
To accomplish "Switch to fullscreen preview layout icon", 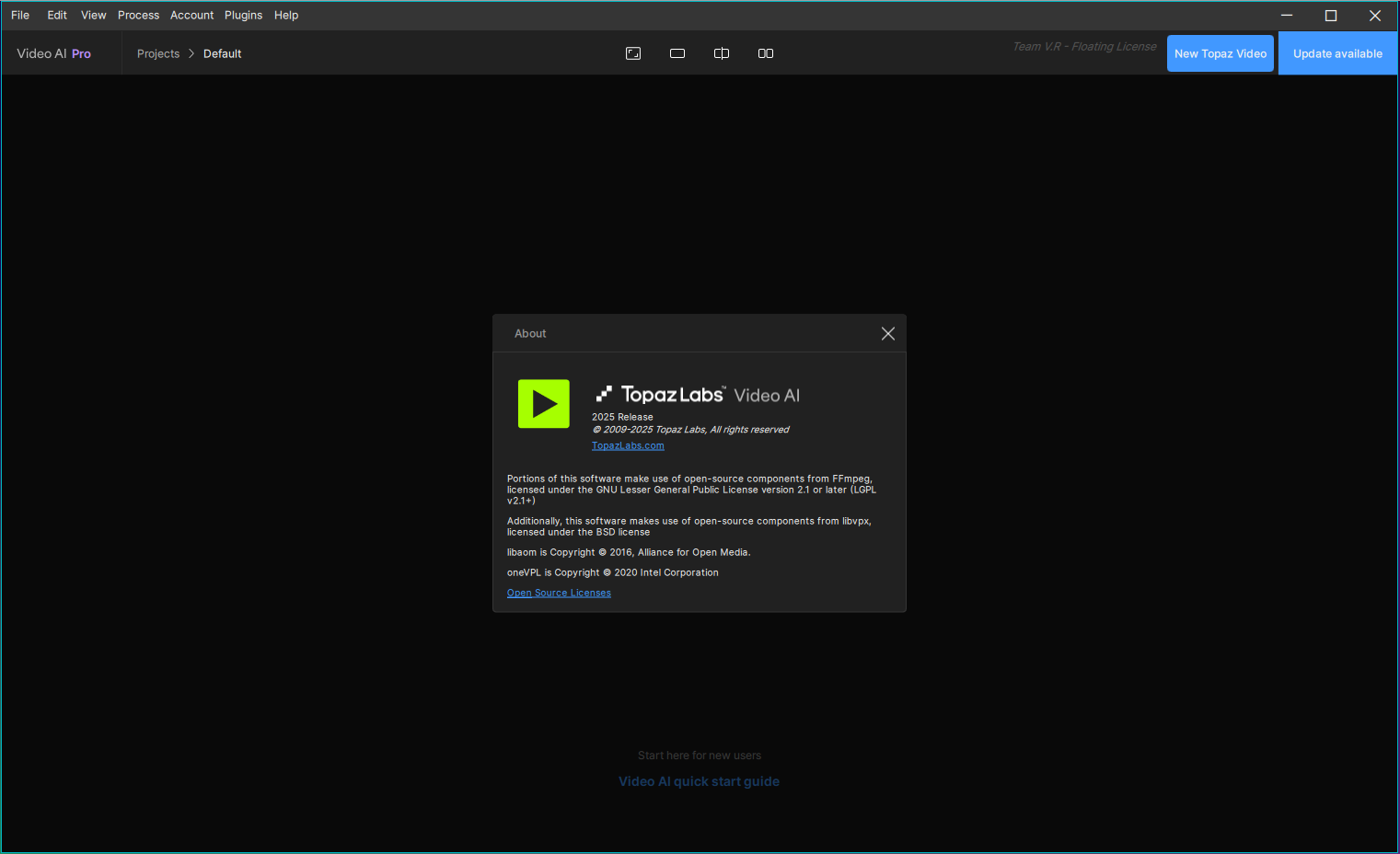I will 633,53.
